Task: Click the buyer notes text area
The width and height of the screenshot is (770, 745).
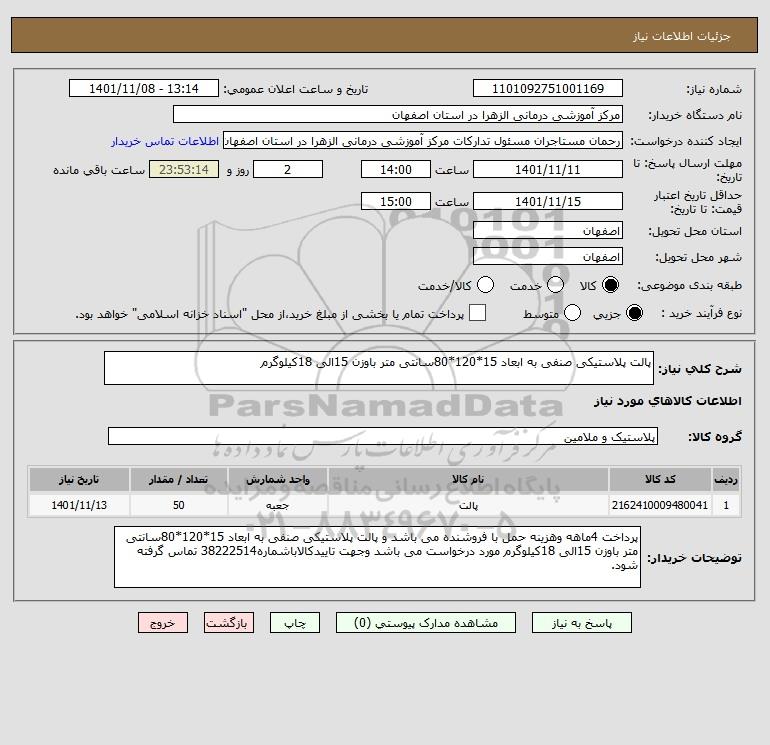Action: (x=377, y=557)
